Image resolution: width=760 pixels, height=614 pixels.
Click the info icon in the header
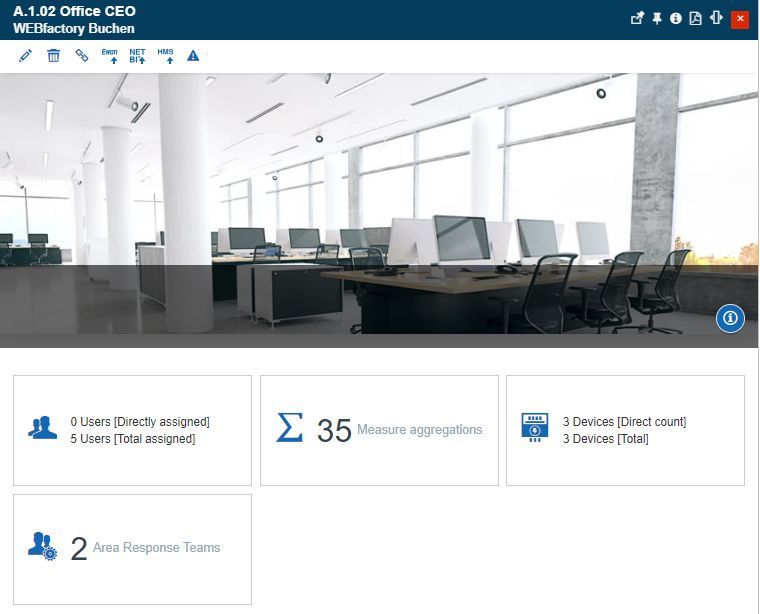(x=676, y=19)
